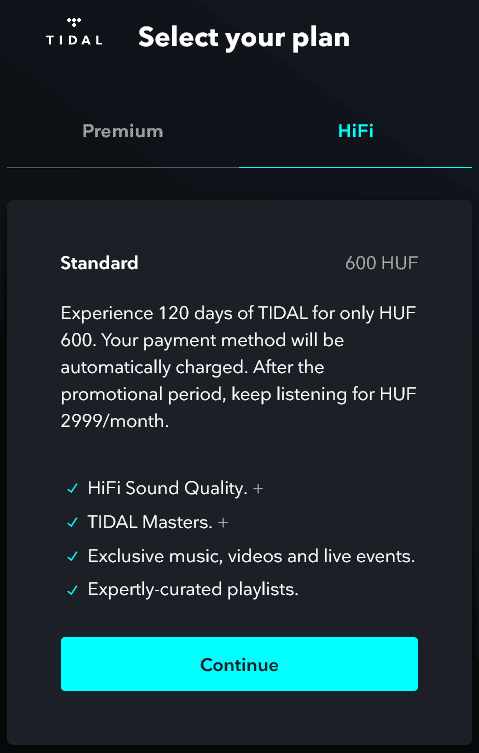Continue with the selected Standard plan

pos(239,664)
